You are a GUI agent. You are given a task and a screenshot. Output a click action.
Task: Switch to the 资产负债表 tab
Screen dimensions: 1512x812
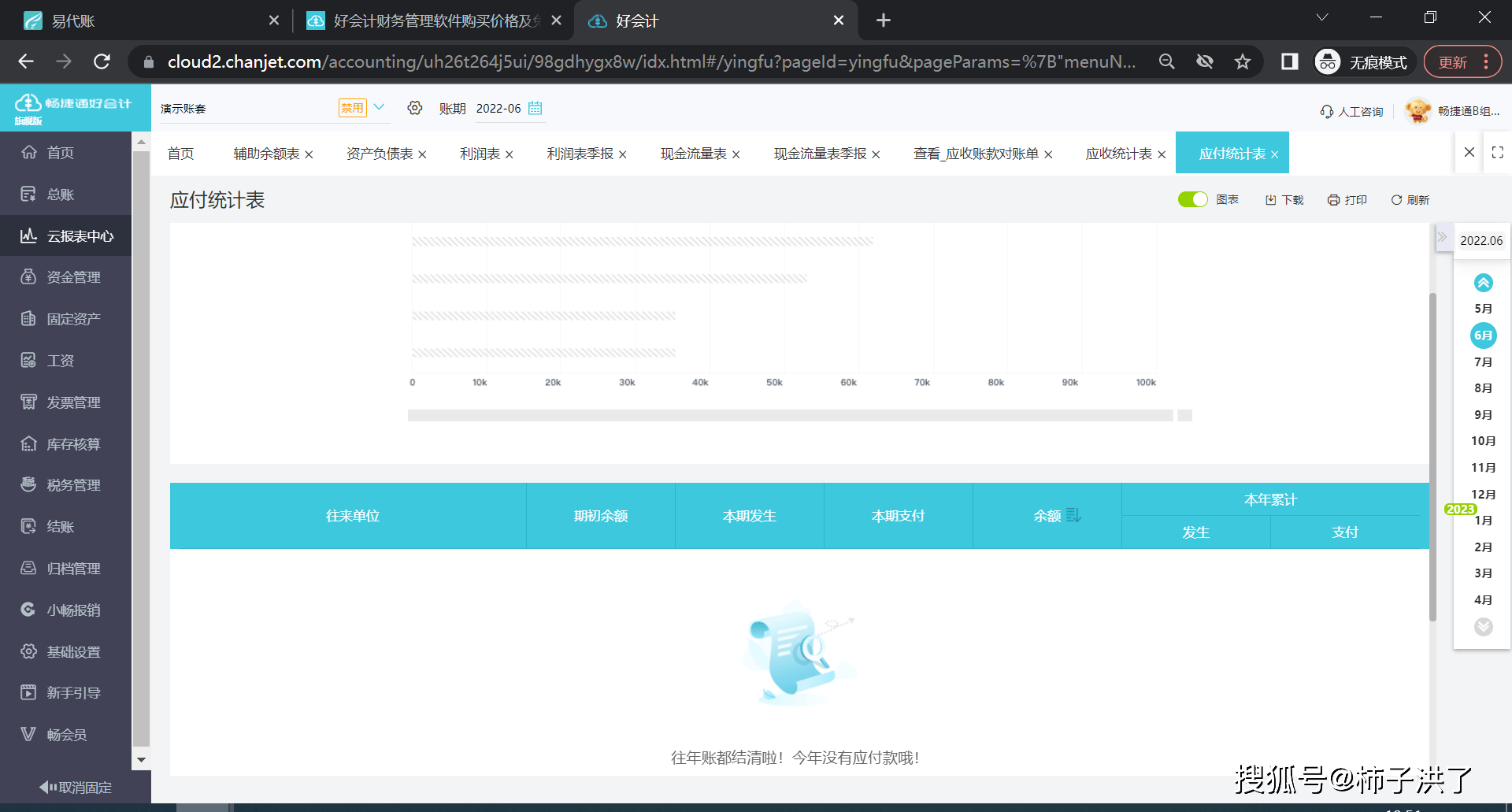pos(379,153)
